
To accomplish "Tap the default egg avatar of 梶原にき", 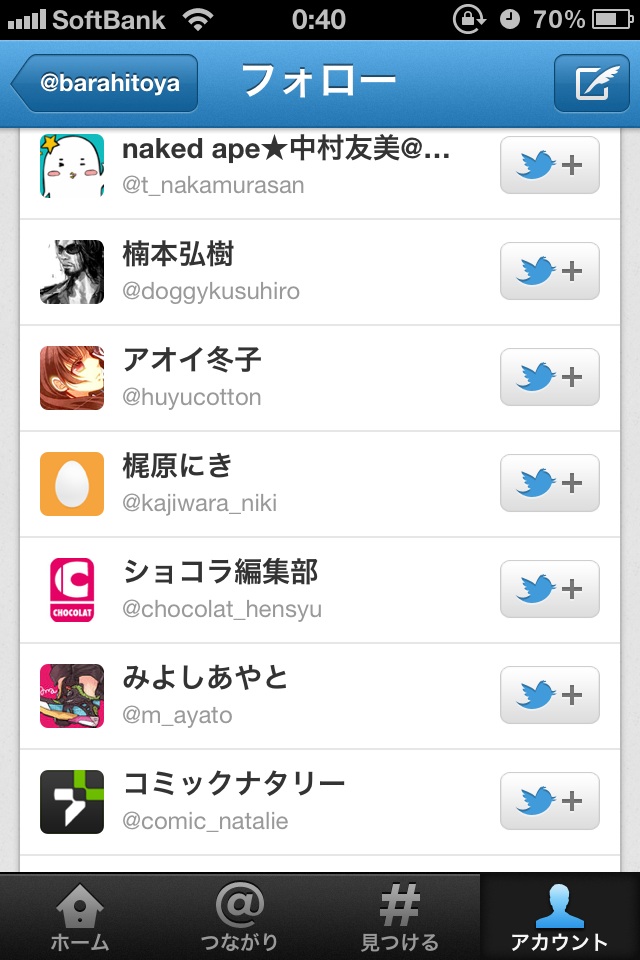I will pos(72,484).
